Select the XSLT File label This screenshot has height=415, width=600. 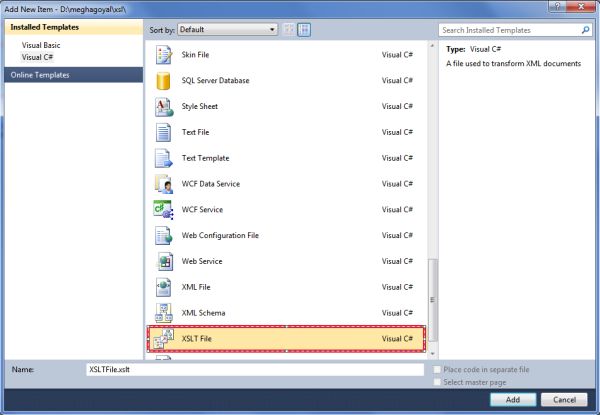click(196, 339)
